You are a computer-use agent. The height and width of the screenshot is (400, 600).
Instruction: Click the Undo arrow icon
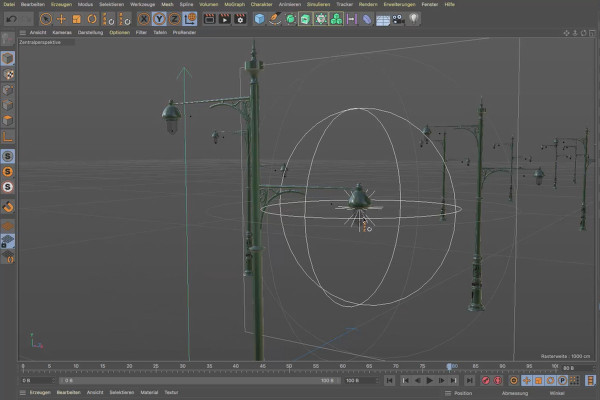tap(11, 19)
